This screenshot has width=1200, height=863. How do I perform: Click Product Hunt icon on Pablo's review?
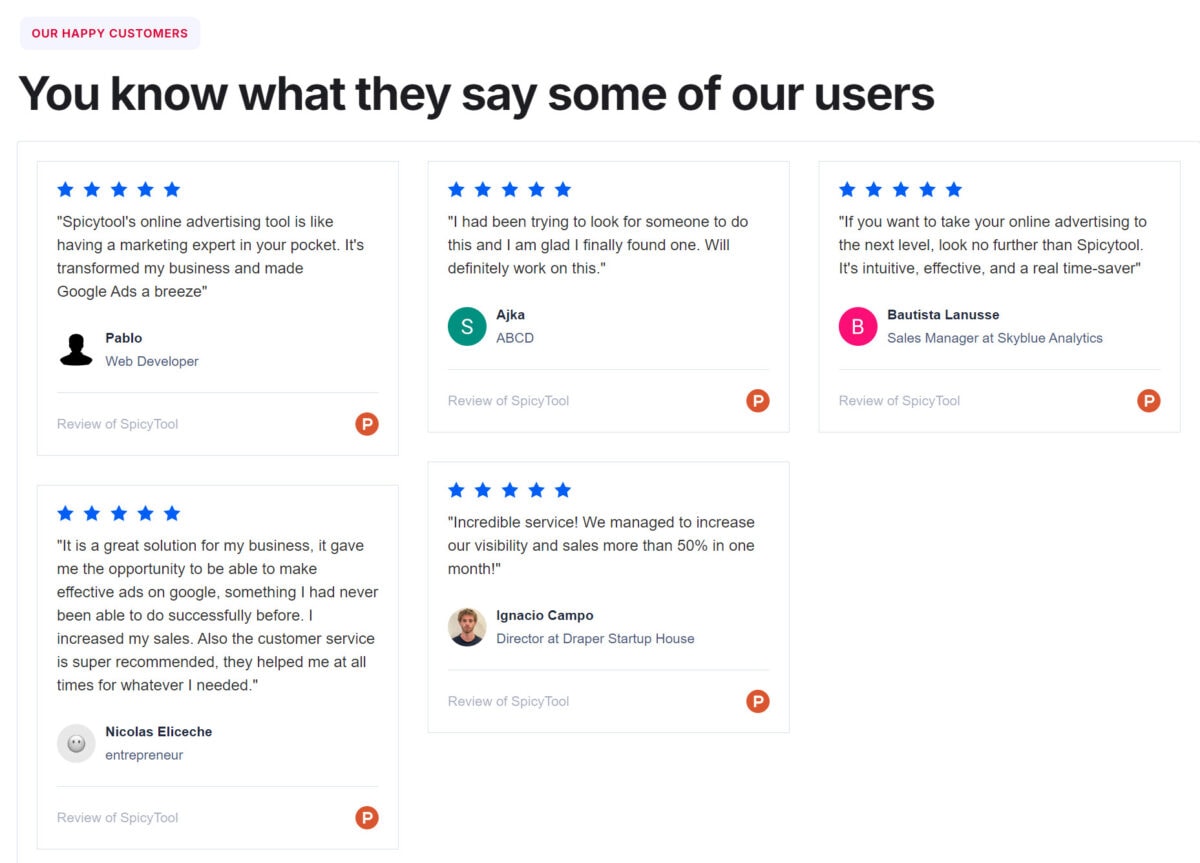pyautogui.click(x=367, y=424)
